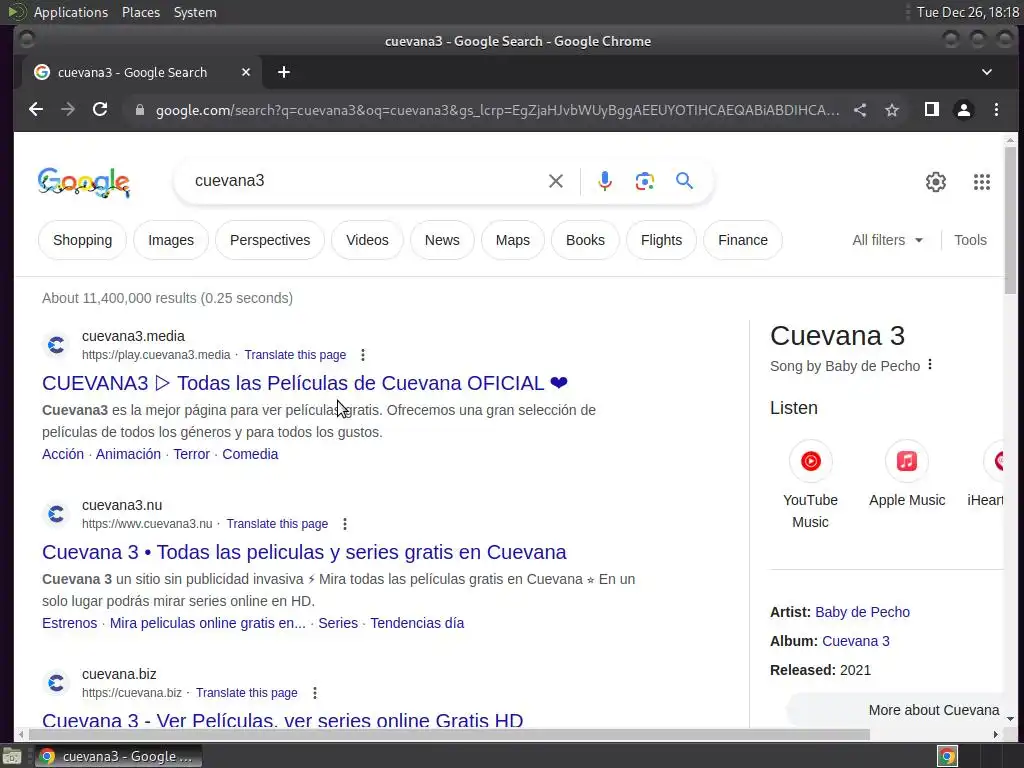Open the Chrome side panel
Image resolution: width=1024 pixels, height=768 pixels.
point(932,110)
